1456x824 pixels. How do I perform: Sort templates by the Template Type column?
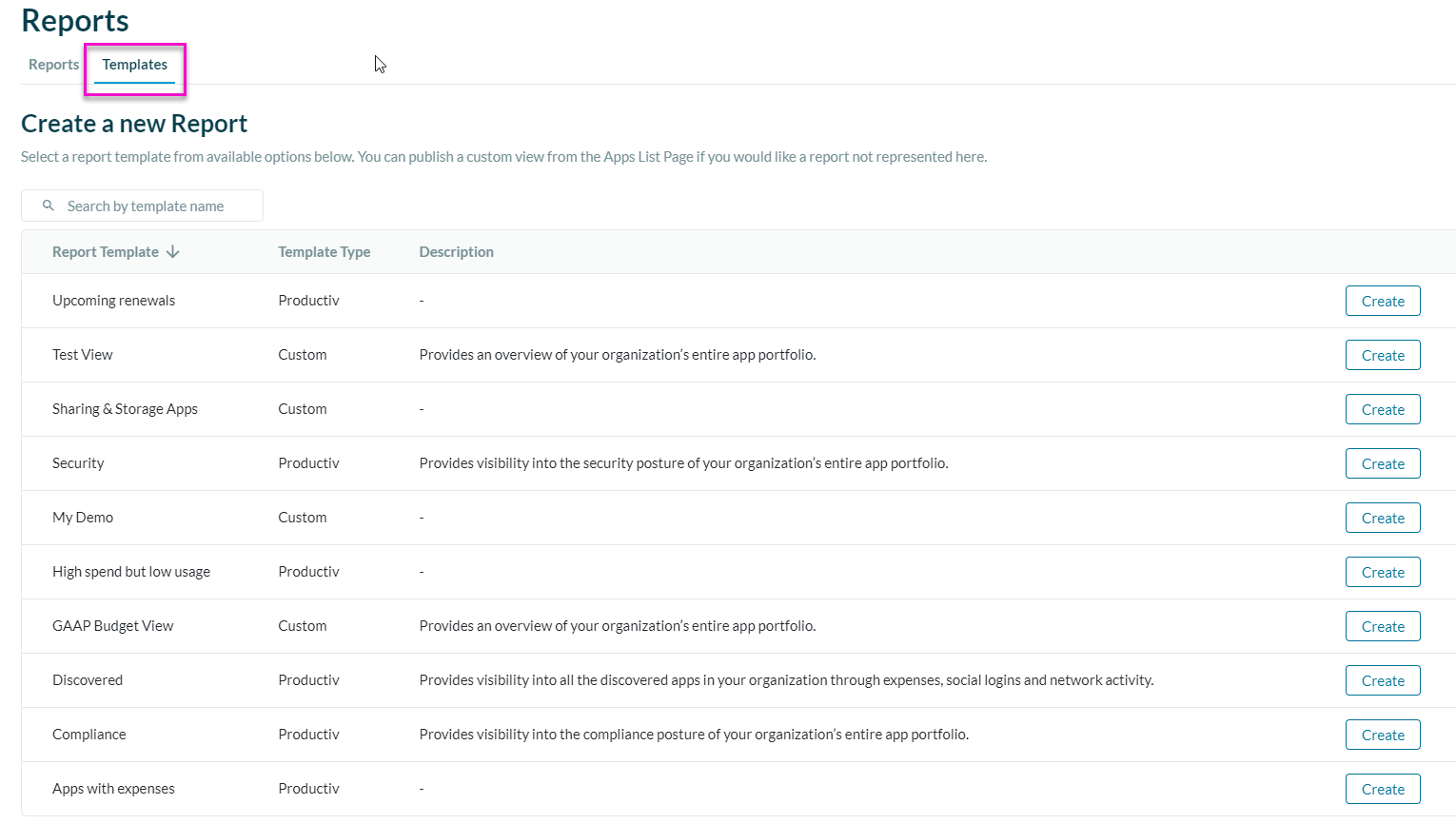tap(324, 251)
